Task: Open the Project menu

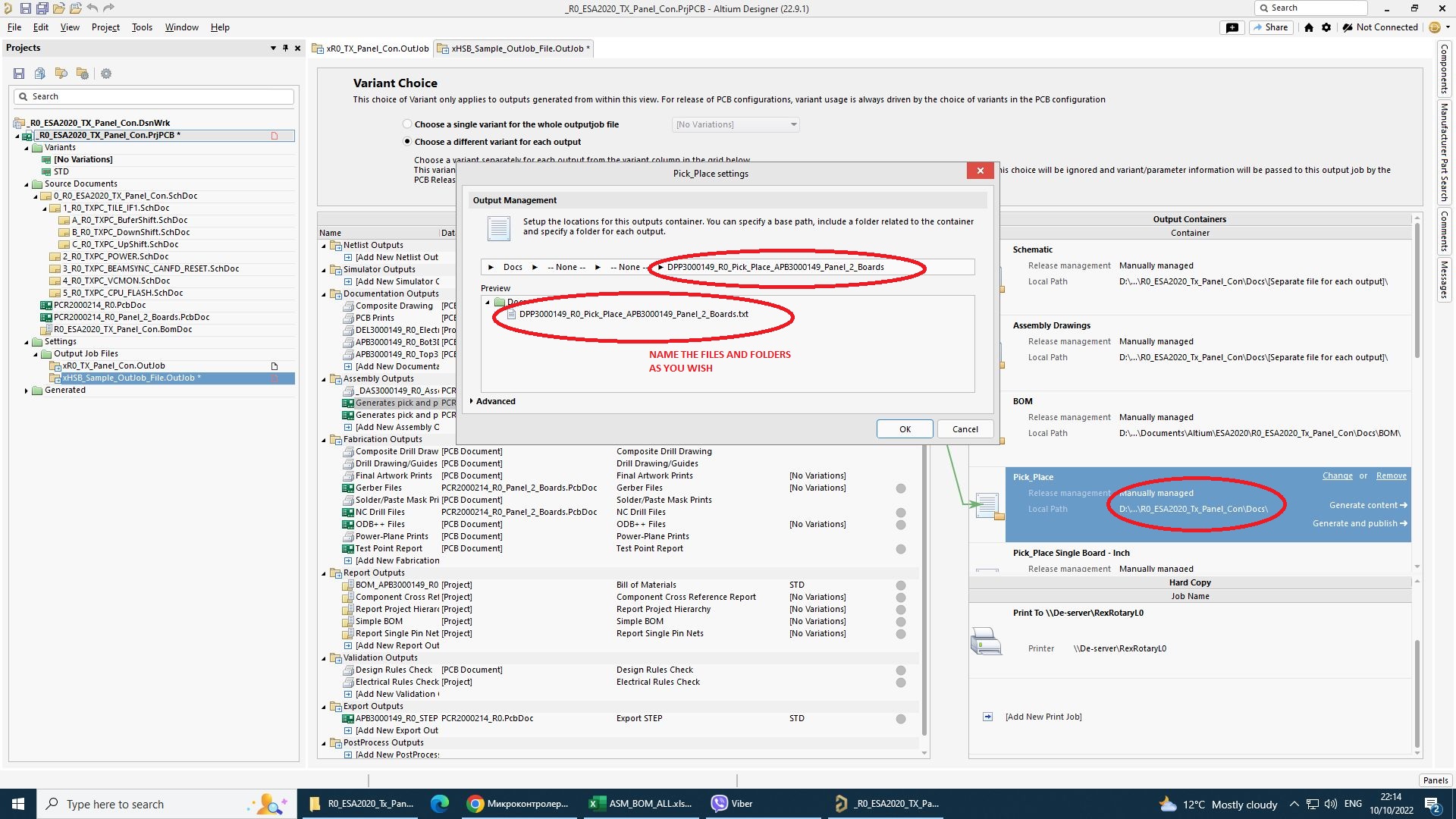Action: (x=105, y=27)
